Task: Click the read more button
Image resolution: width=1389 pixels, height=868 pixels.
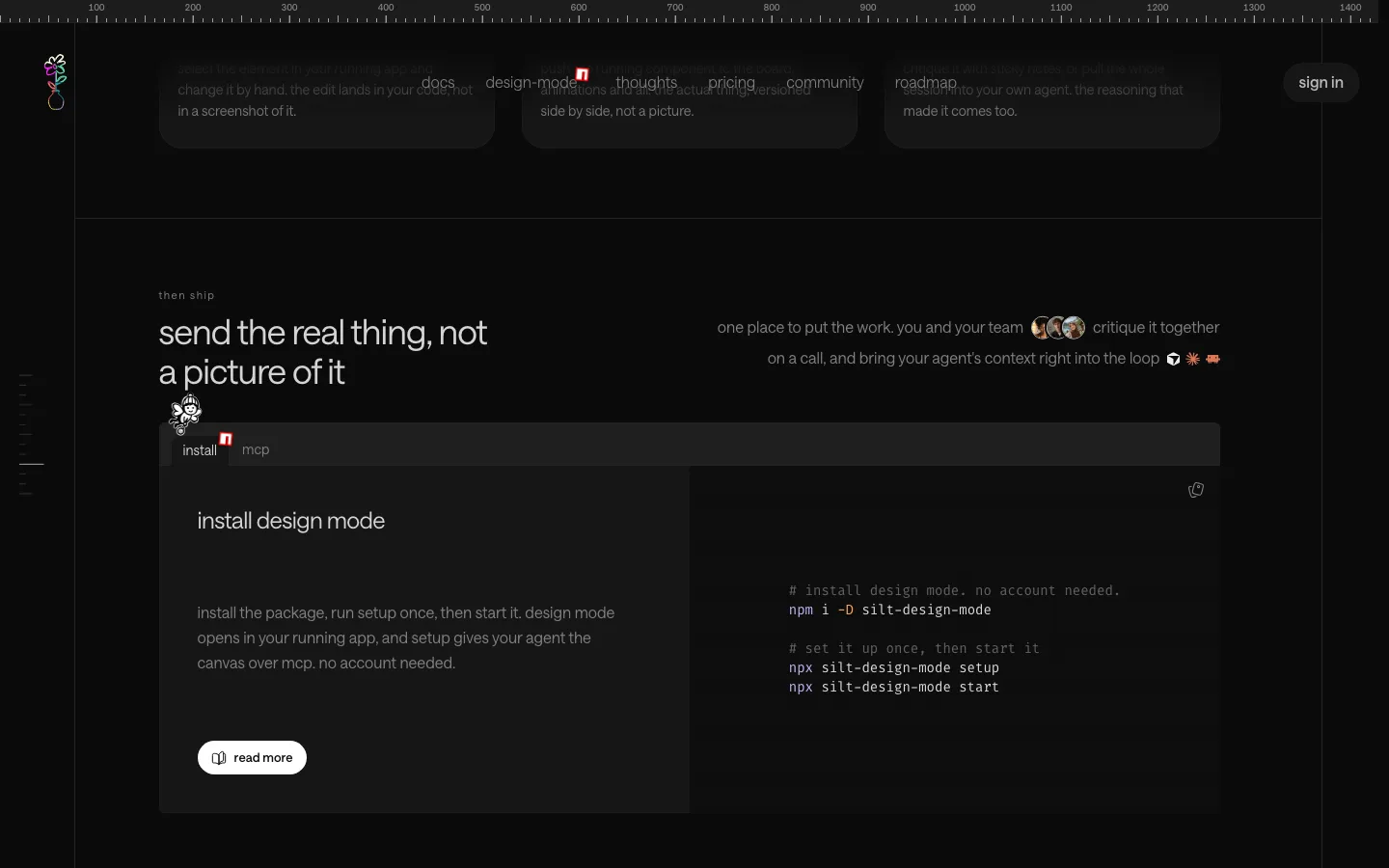Action: click(252, 758)
